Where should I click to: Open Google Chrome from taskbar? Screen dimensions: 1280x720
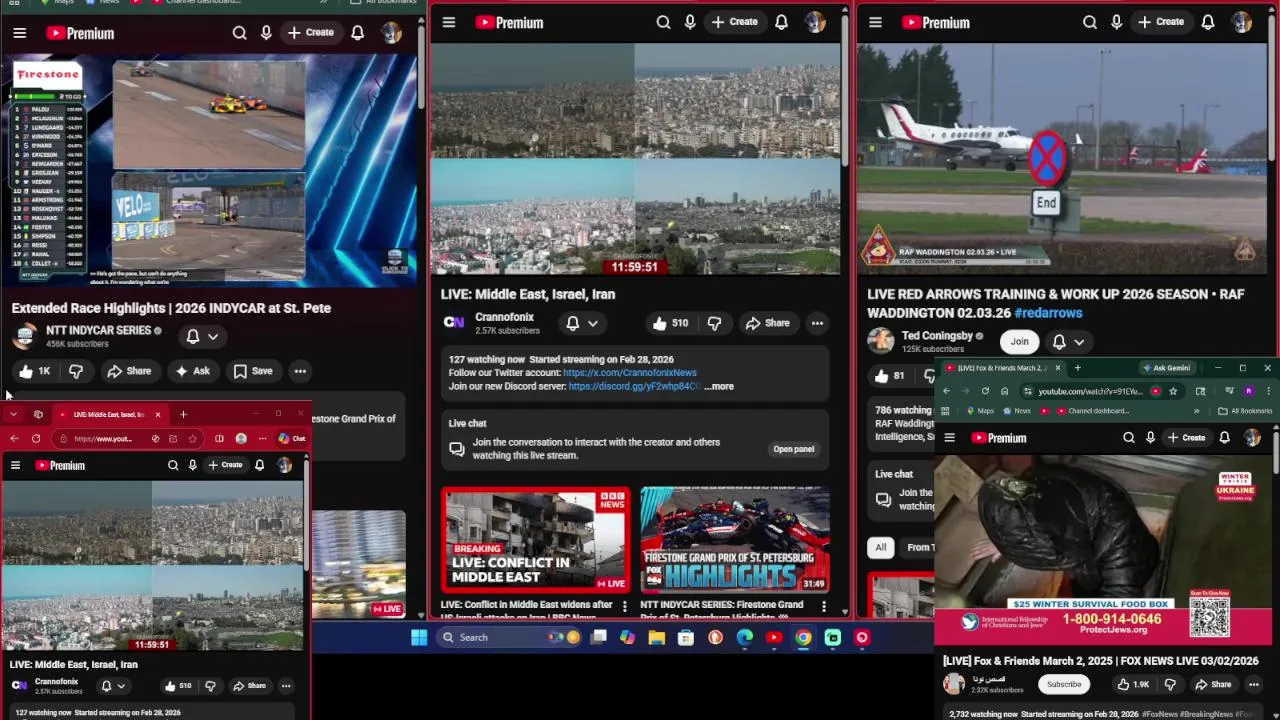point(803,637)
